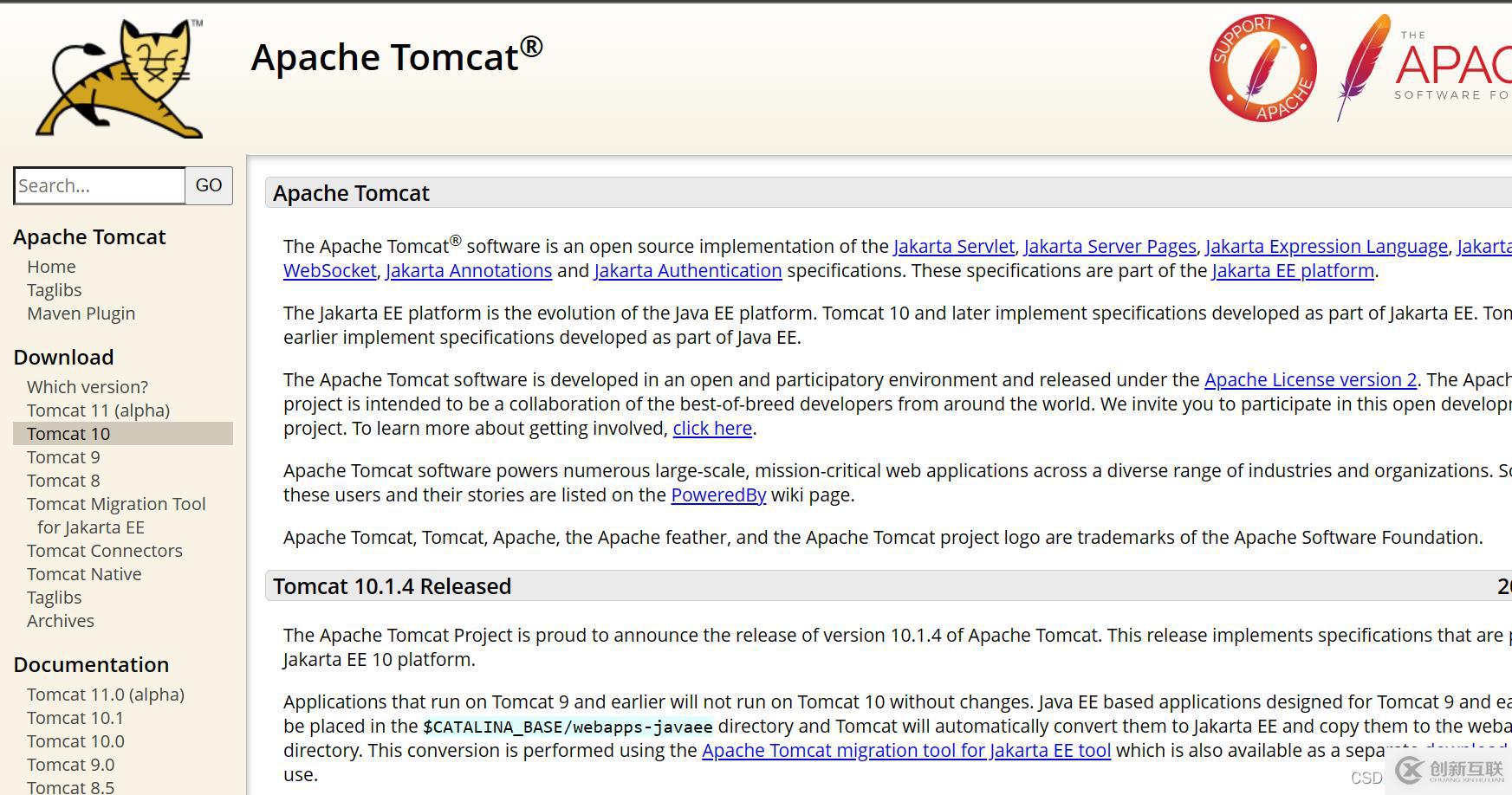Open Tomcat 11 (alpha) download page
The height and width of the screenshot is (795, 1512).
click(98, 410)
